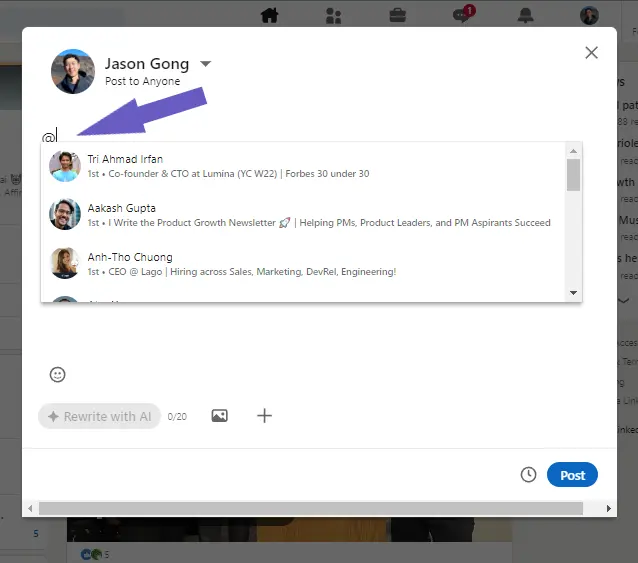
Task: Select Tri Ahmad Irfan from mention suggestions
Action: [303, 166]
